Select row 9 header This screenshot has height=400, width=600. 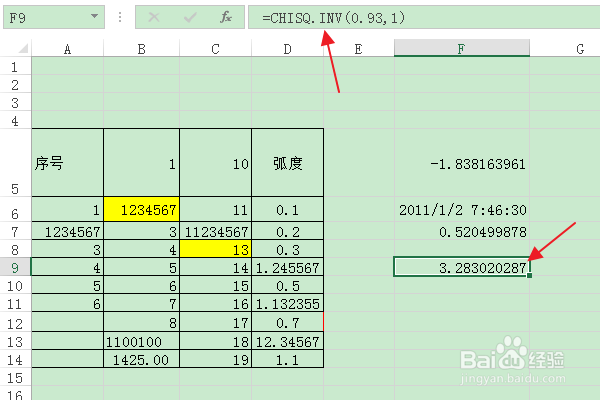15,267
